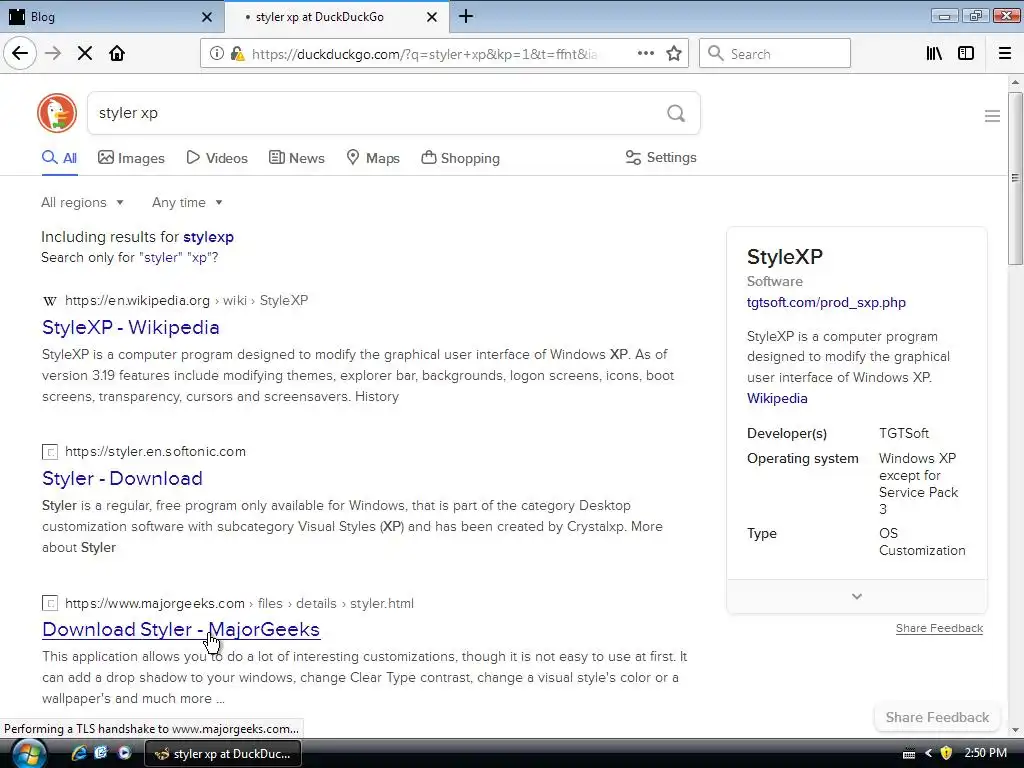Close the Blog tab
This screenshot has height=768, width=1024.
[x=207, y=17]
